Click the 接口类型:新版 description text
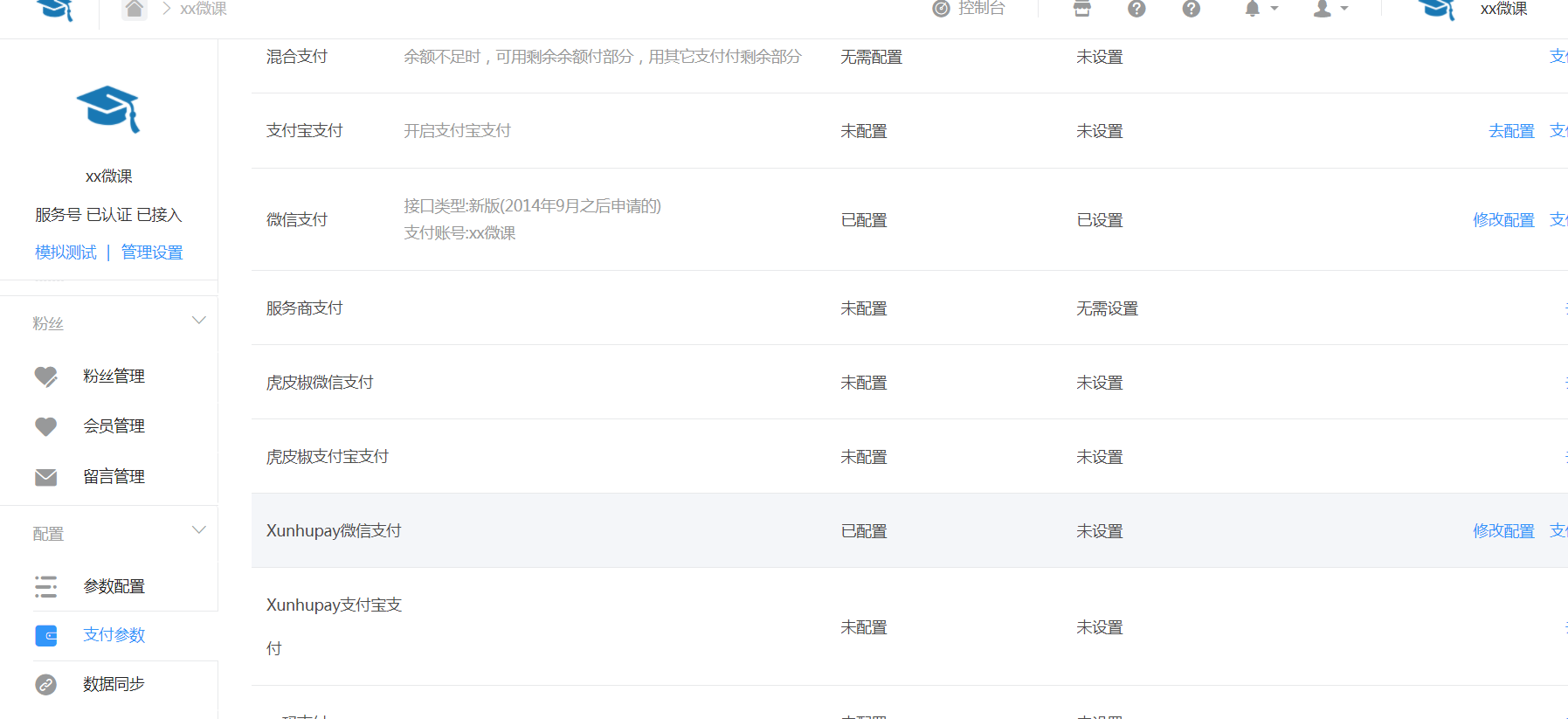1568x719 pixels. (532, 206)
